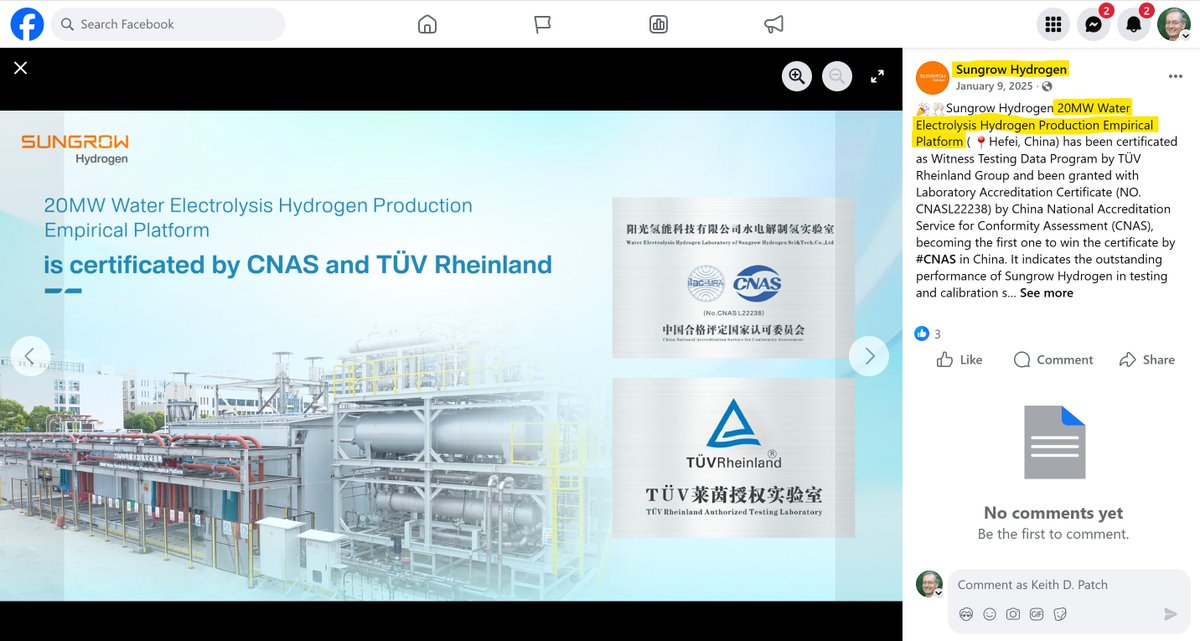Insert an emoji in the comment

[x=990, y=614]
